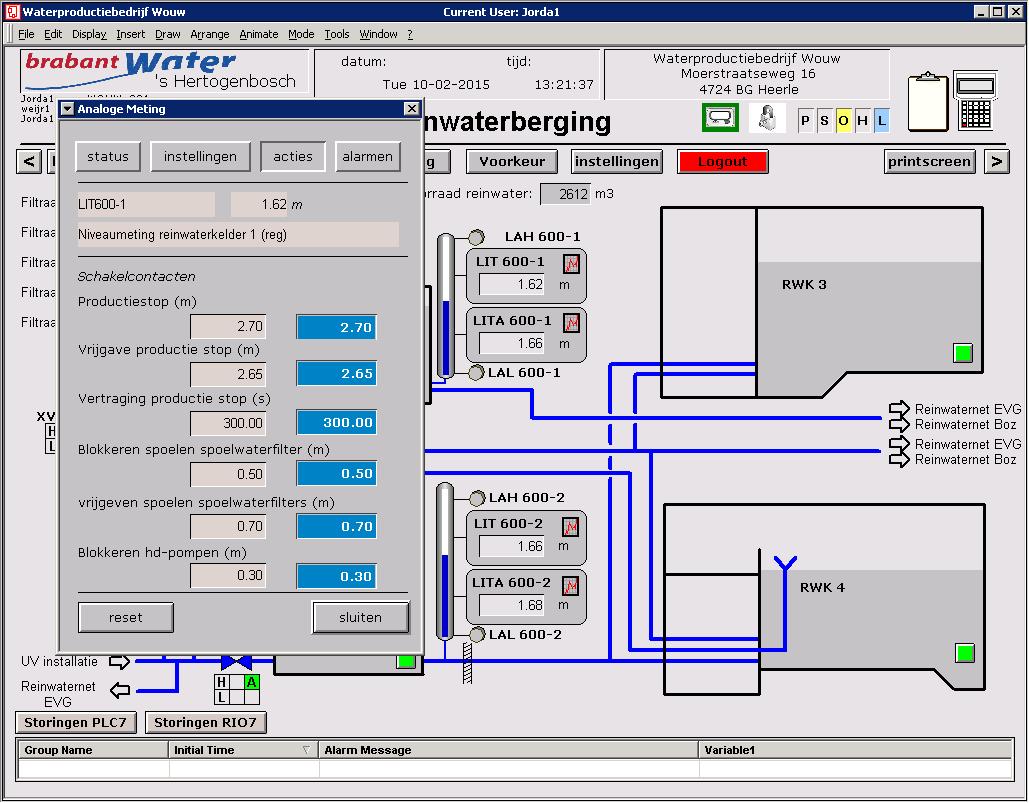
Task: Click green status indicator in RWK 3
Action: [x=963, y=352]
